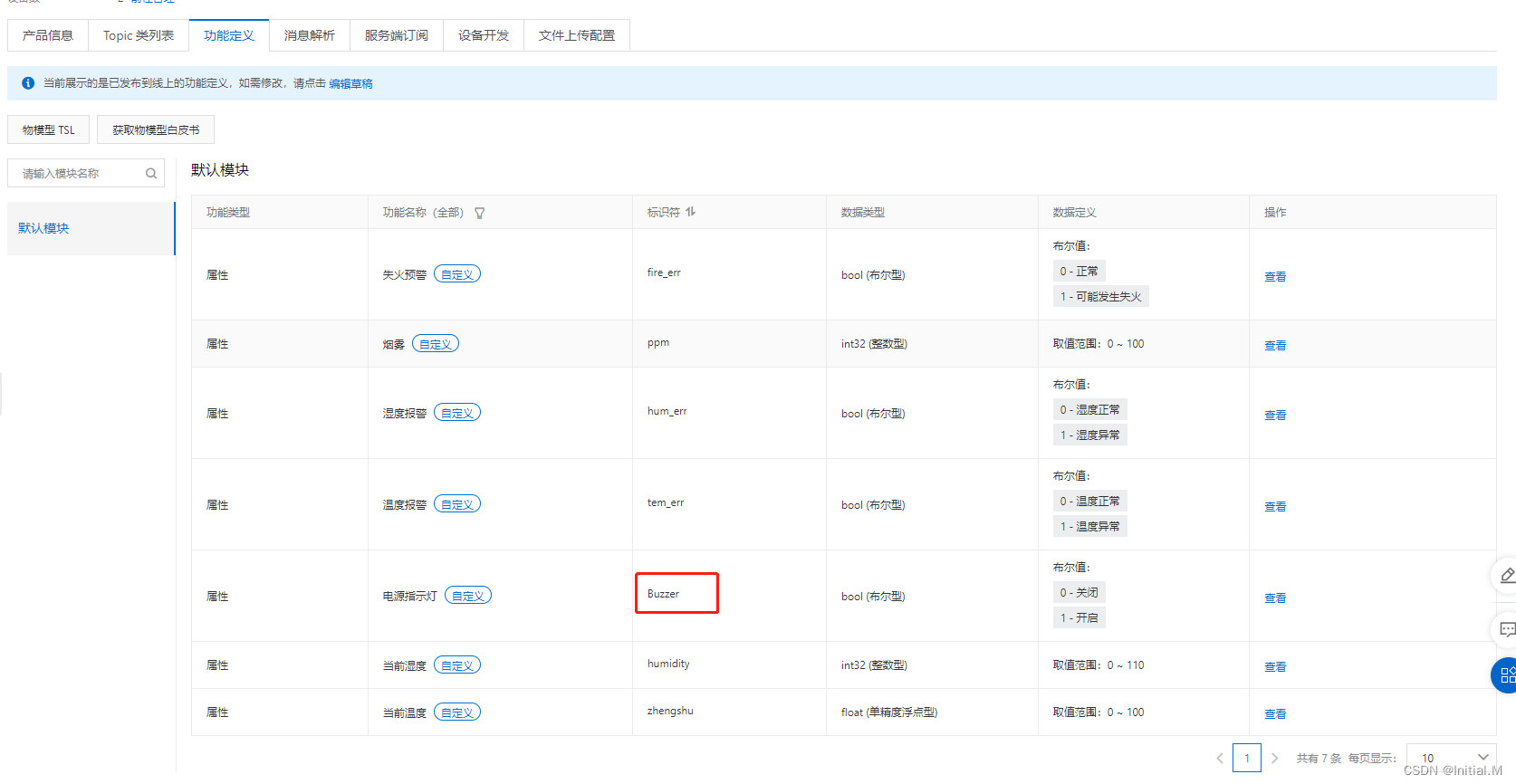1516x784 pixels.
Task: Click the 1 - 温度异常 value tag
Action: (x=1090, y=527)
